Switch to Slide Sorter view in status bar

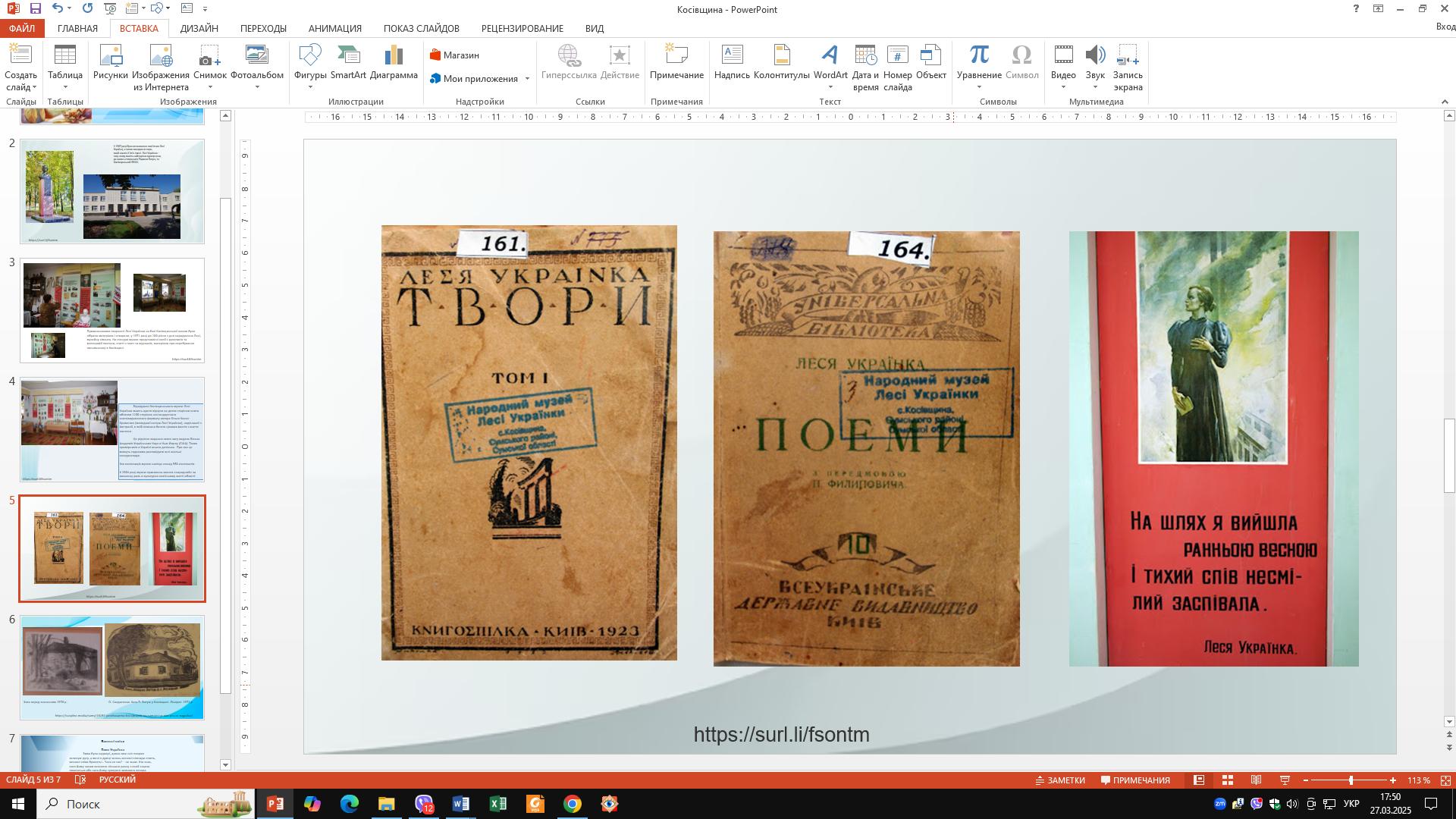1228,780
